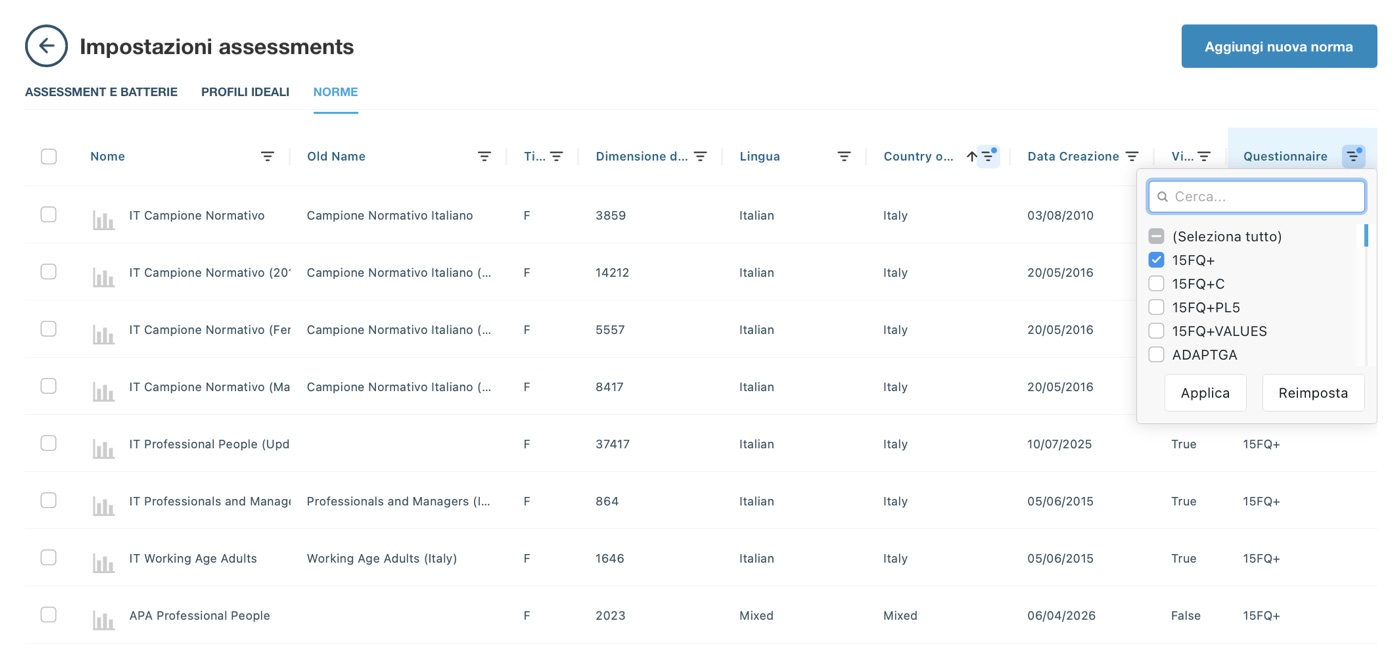Sort by the Country column header
The image size is (1400, 664).
pos(918,156)
